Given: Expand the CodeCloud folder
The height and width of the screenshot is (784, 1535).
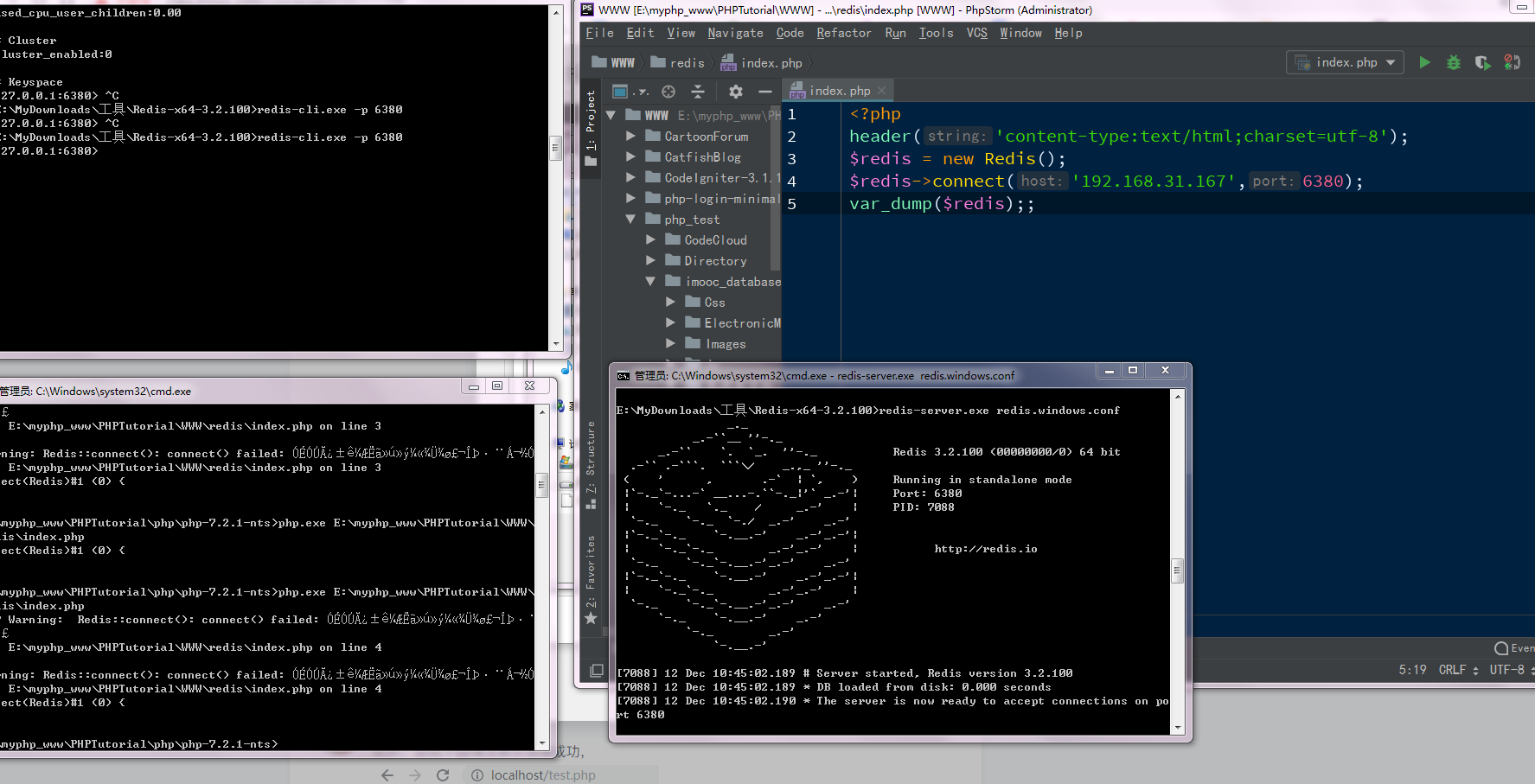Looking at the screenshot, I should (650, 239).
